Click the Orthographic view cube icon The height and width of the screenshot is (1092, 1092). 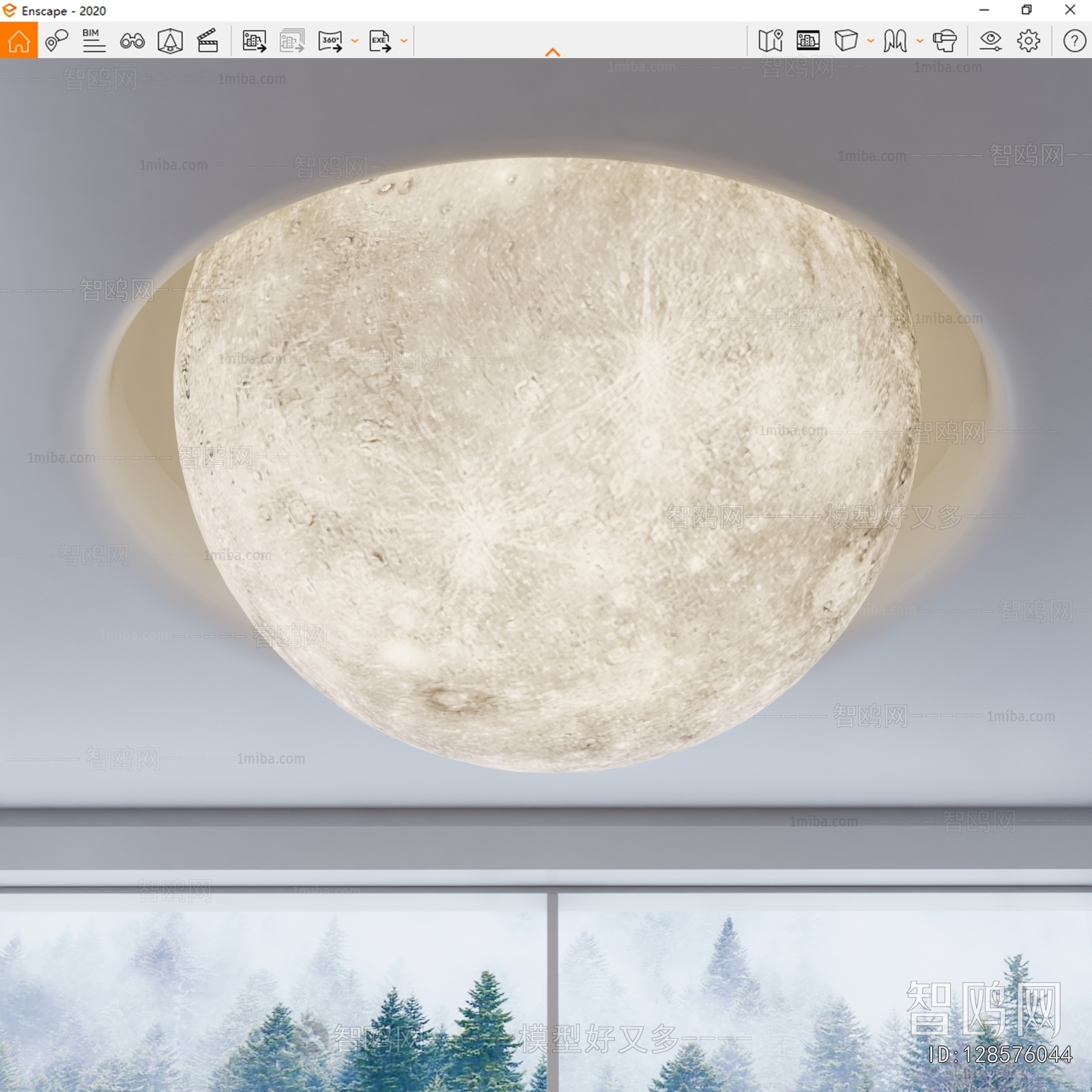coord(846,41)
